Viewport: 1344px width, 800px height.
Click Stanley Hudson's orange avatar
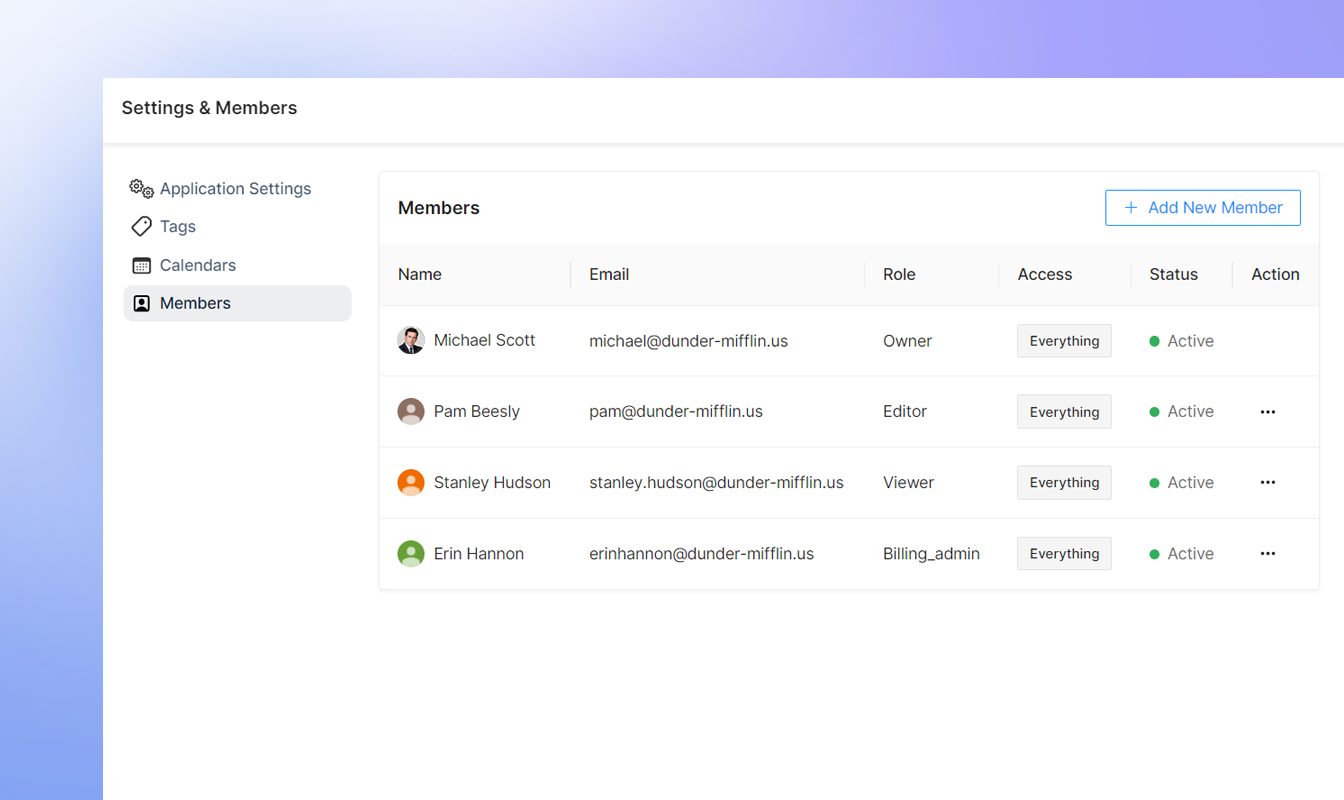click(x=411, y=482)
